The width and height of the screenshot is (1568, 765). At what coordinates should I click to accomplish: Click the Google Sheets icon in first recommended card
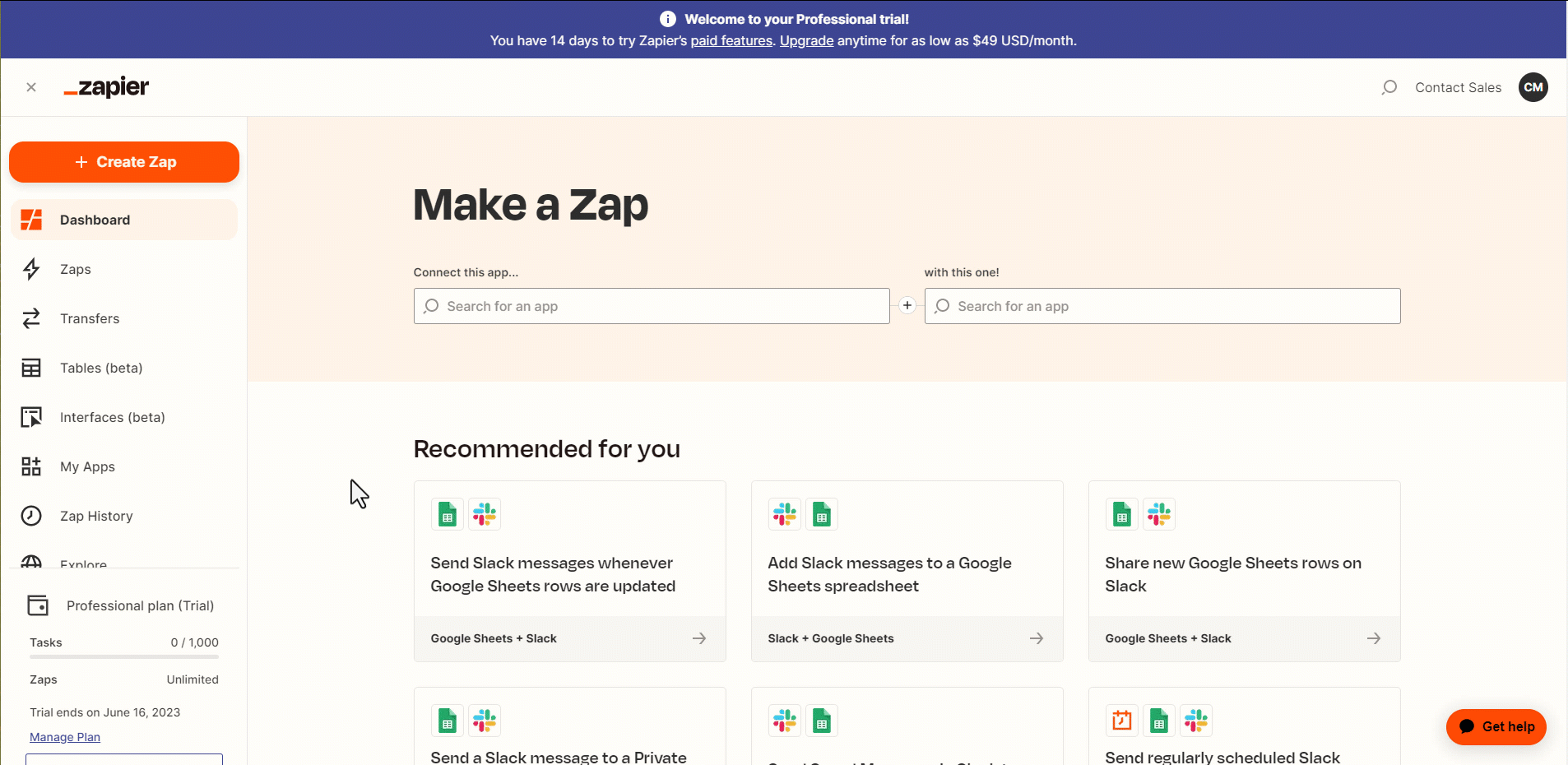coord(448,514)
